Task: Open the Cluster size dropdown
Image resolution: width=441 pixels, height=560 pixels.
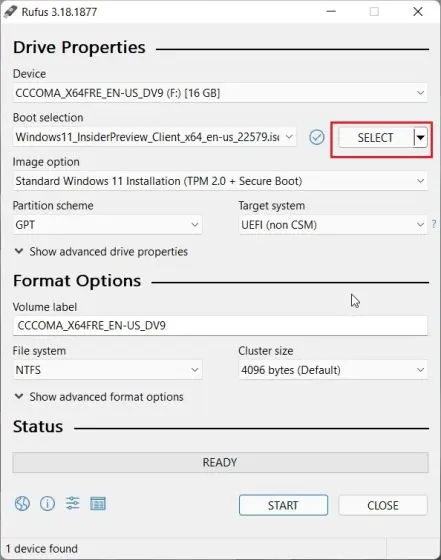Action: (332, 370)
